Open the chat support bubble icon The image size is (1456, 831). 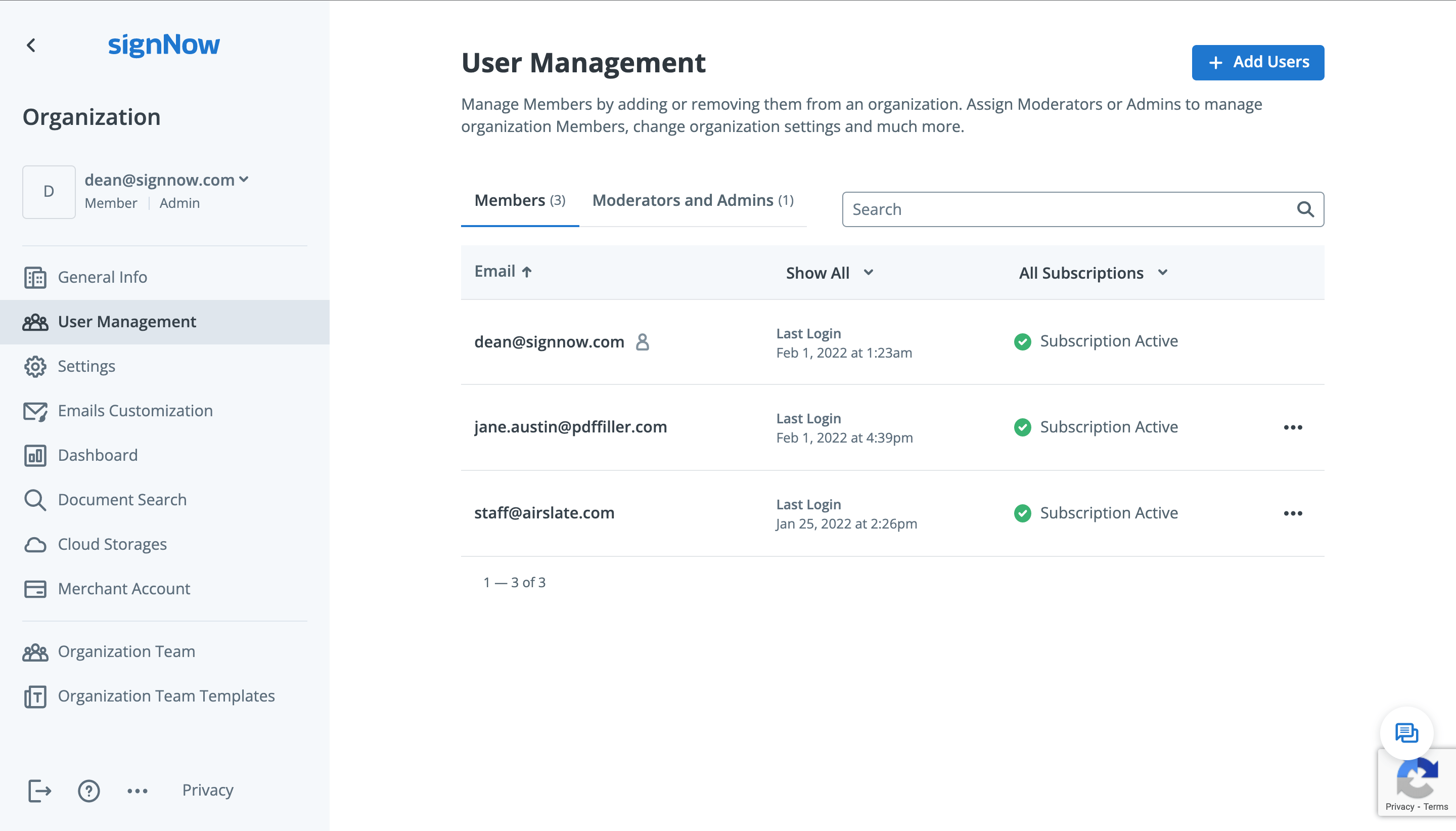tap(1406, 732)
